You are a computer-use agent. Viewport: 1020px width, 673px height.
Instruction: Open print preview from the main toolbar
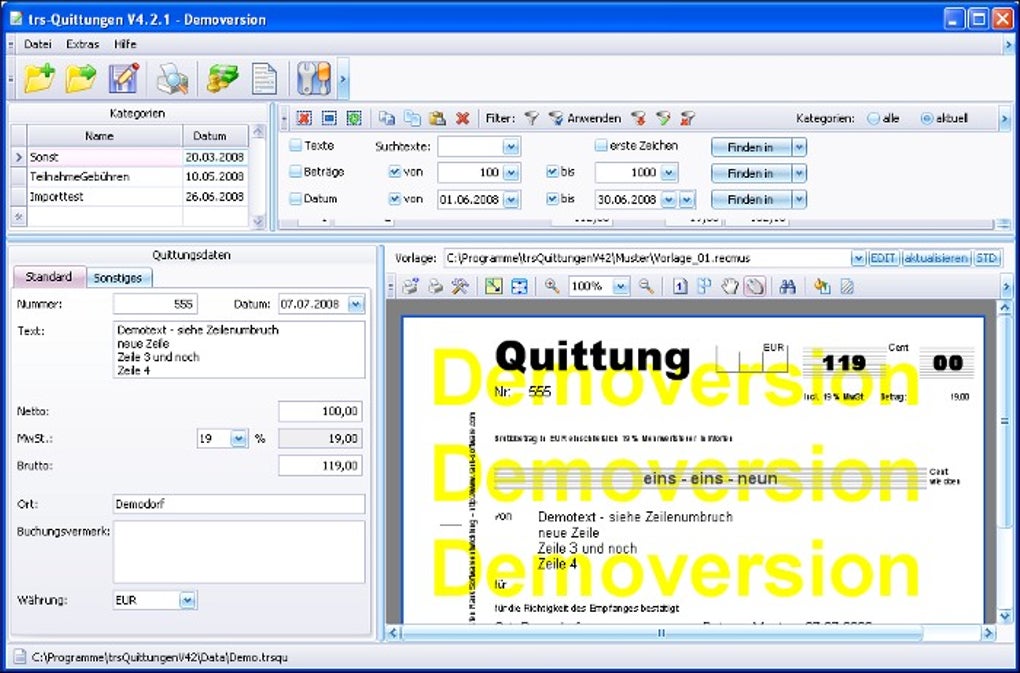pyautogui.click(x=172, y=79)
